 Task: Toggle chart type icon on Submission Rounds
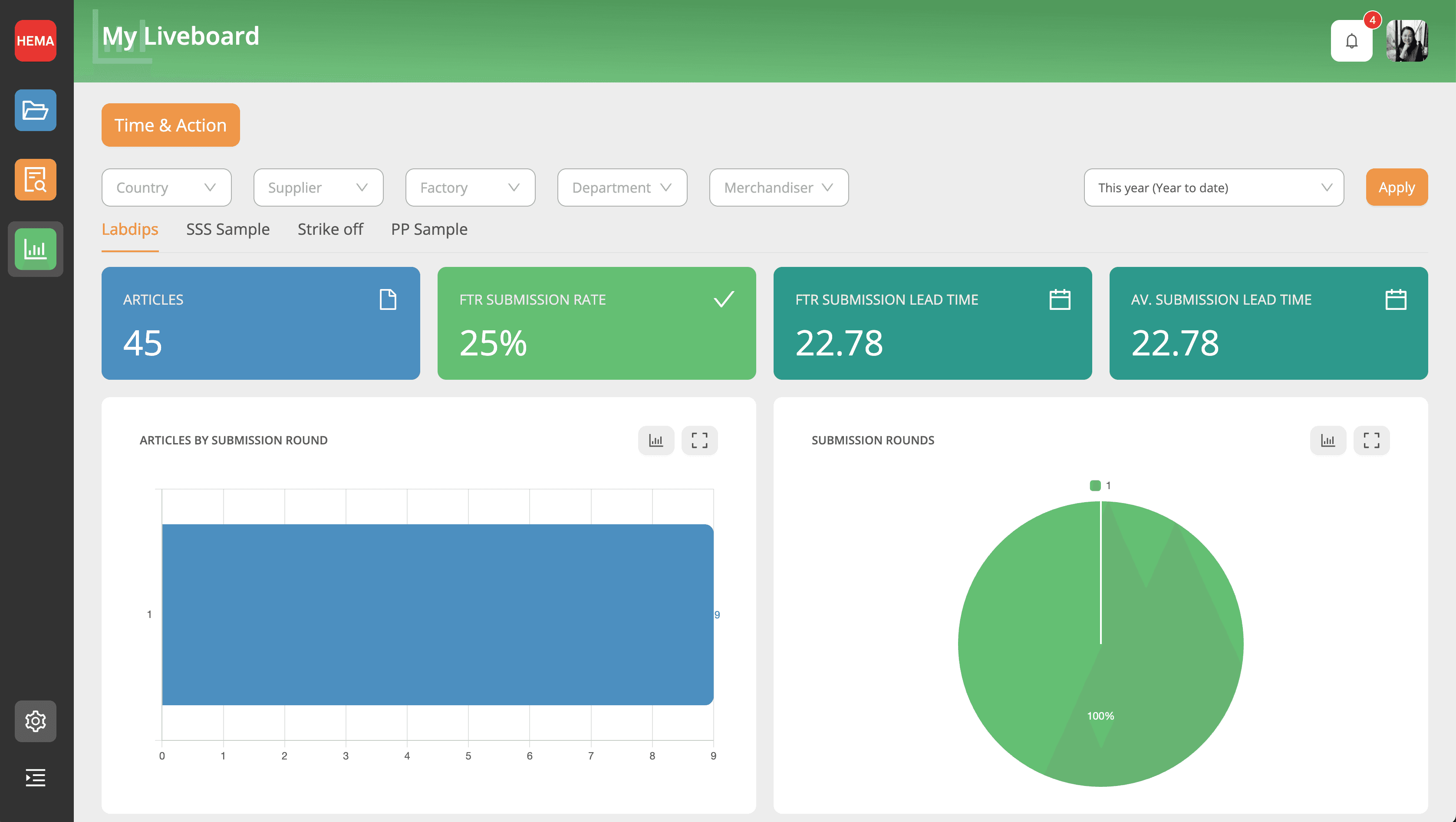pyautogui.click(x=1327, y=440)
